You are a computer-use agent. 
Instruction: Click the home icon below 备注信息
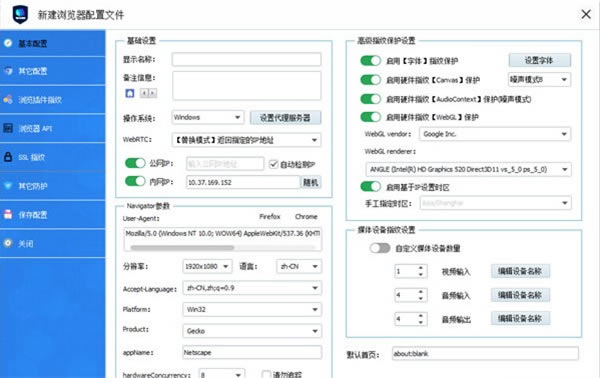(130, 93)
